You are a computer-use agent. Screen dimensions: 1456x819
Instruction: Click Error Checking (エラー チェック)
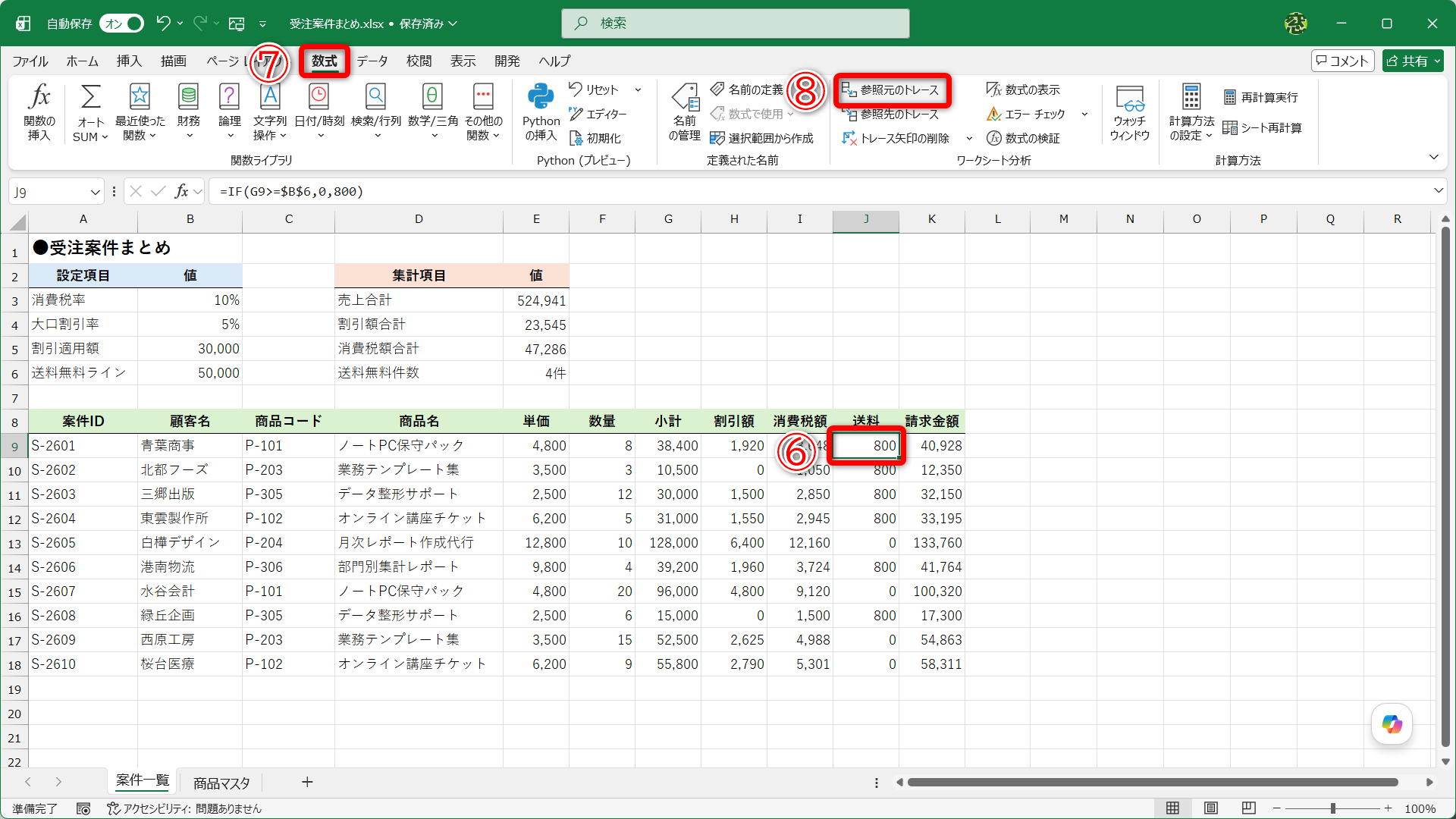coord(1026,115)
